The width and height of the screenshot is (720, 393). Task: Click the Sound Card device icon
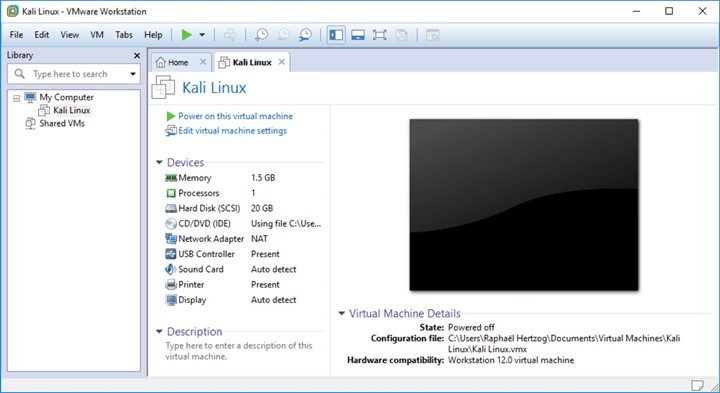[171, 269]
